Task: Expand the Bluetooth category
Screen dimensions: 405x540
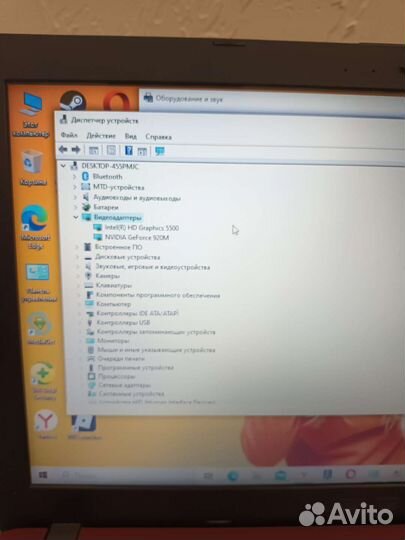Action: click(x=75, y=176)
